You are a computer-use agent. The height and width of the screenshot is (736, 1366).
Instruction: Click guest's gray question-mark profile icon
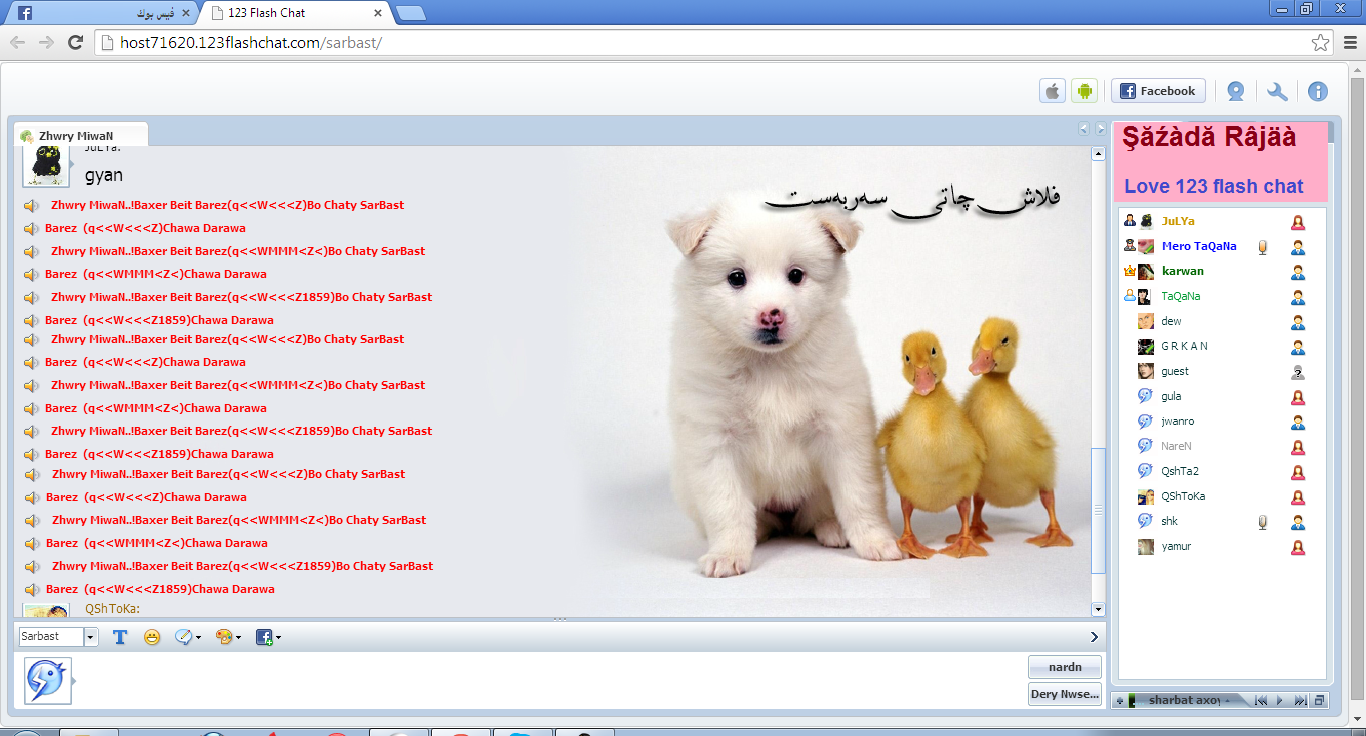pyautogui.click(x=1298, y=372)
